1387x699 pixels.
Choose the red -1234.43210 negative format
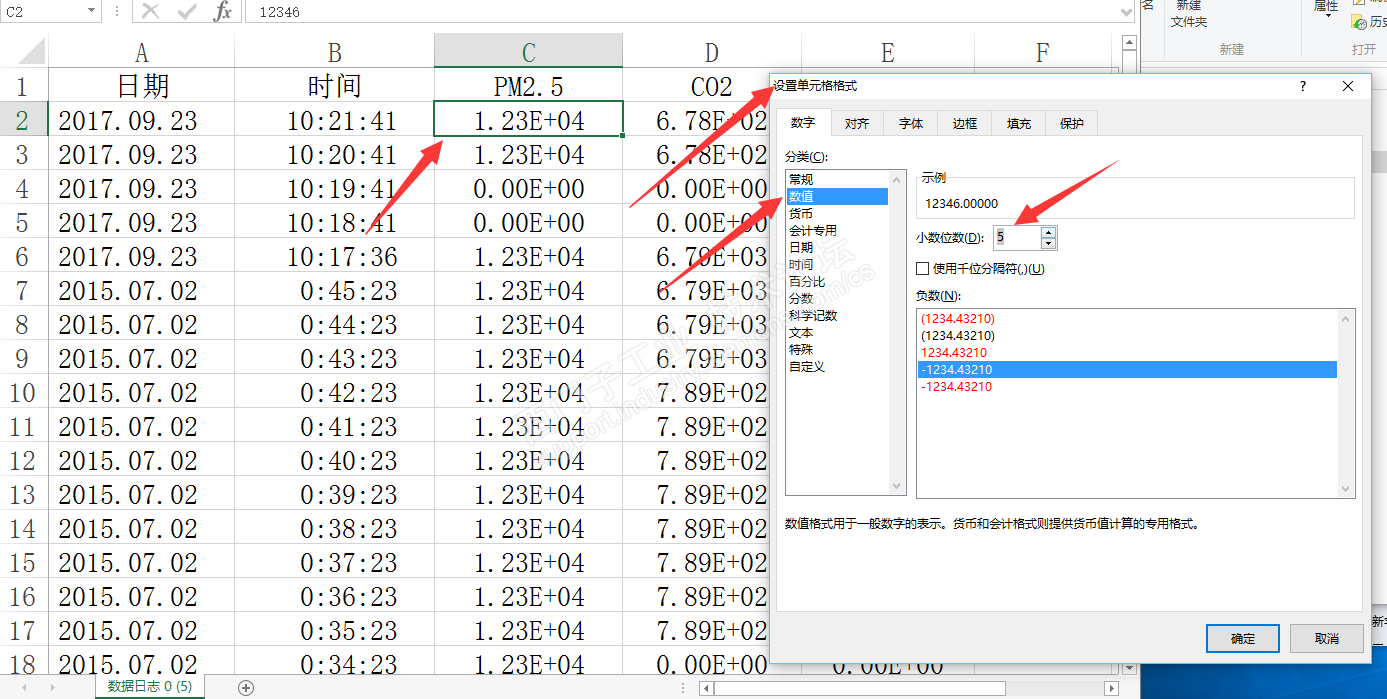1127,386
